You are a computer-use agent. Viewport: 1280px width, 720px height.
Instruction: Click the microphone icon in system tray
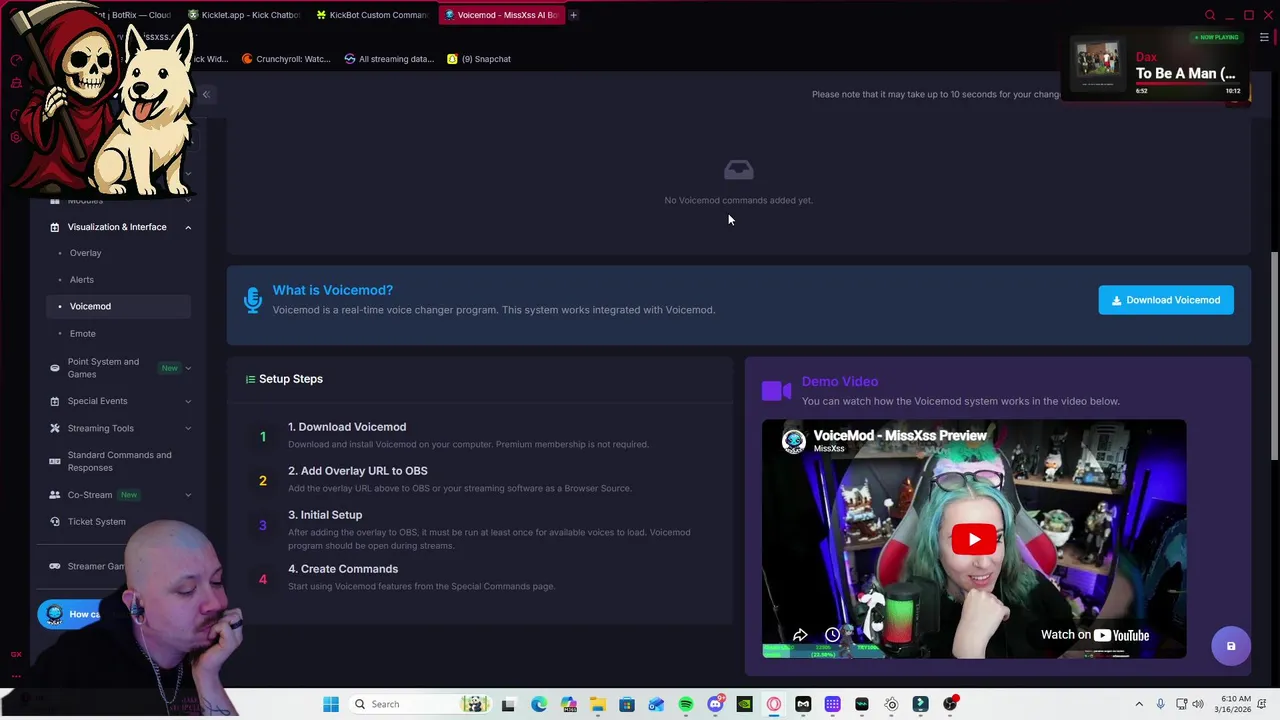pyautogui.click(x=1160, y=704)
